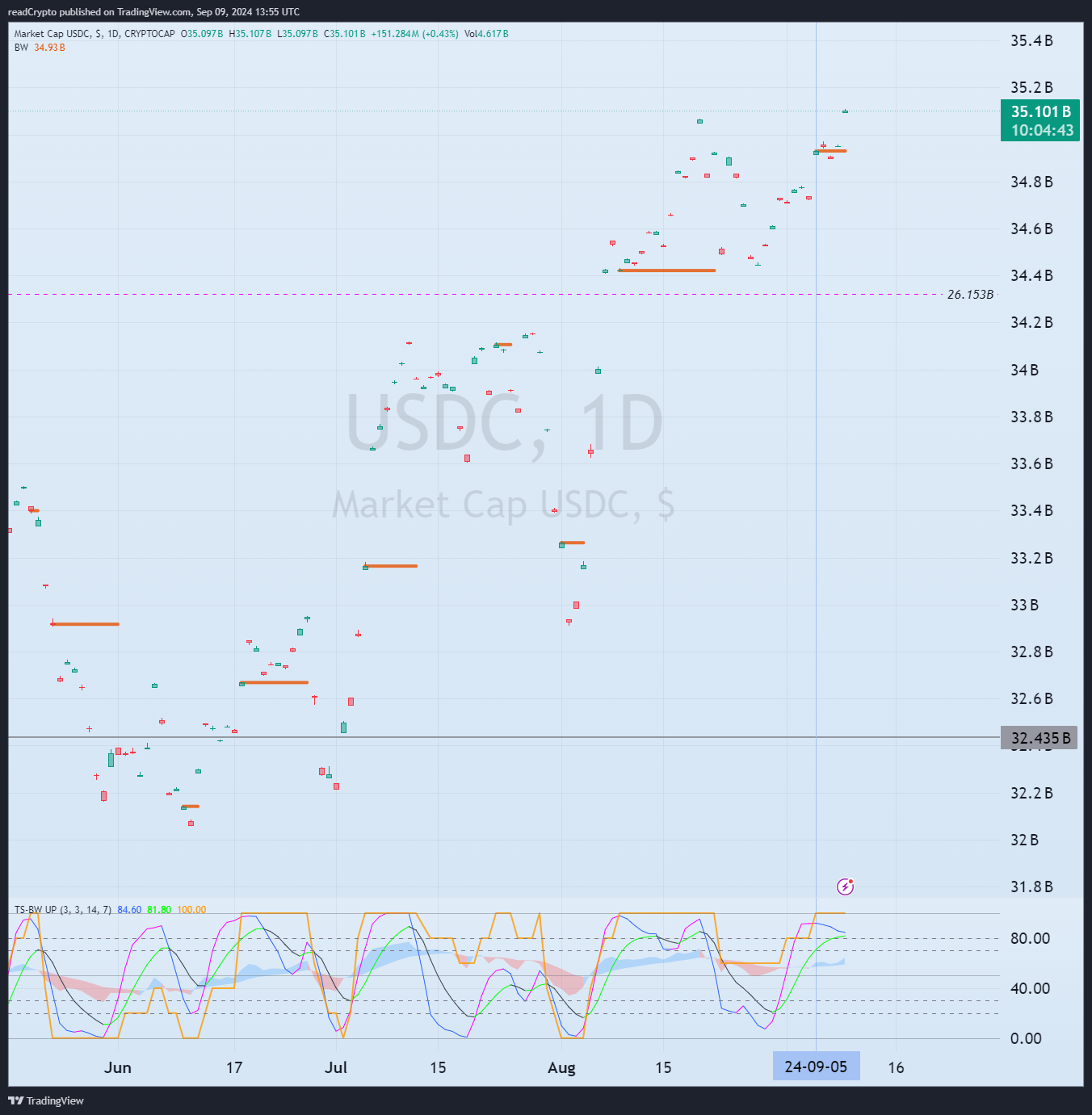Click the TS-BW UP indicator legend

pyautogui.click(x=63, y=910)
